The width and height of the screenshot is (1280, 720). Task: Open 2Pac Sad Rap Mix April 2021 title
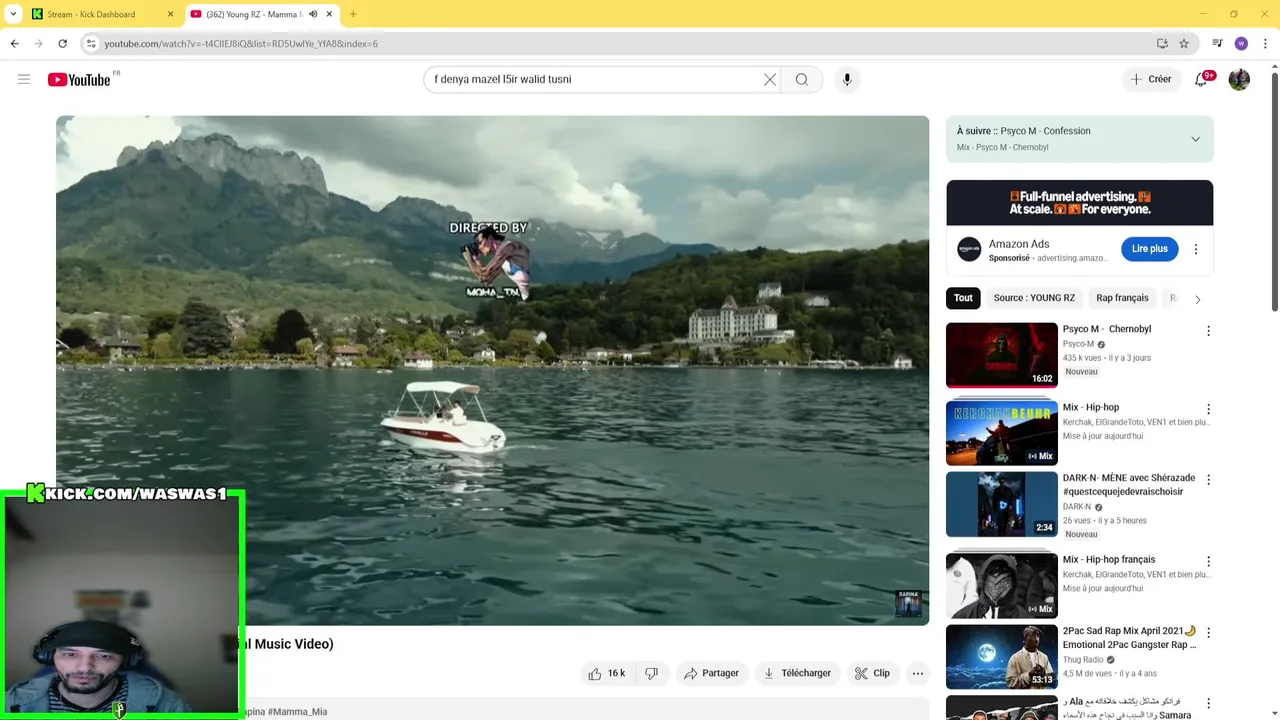click(1129, 638)
